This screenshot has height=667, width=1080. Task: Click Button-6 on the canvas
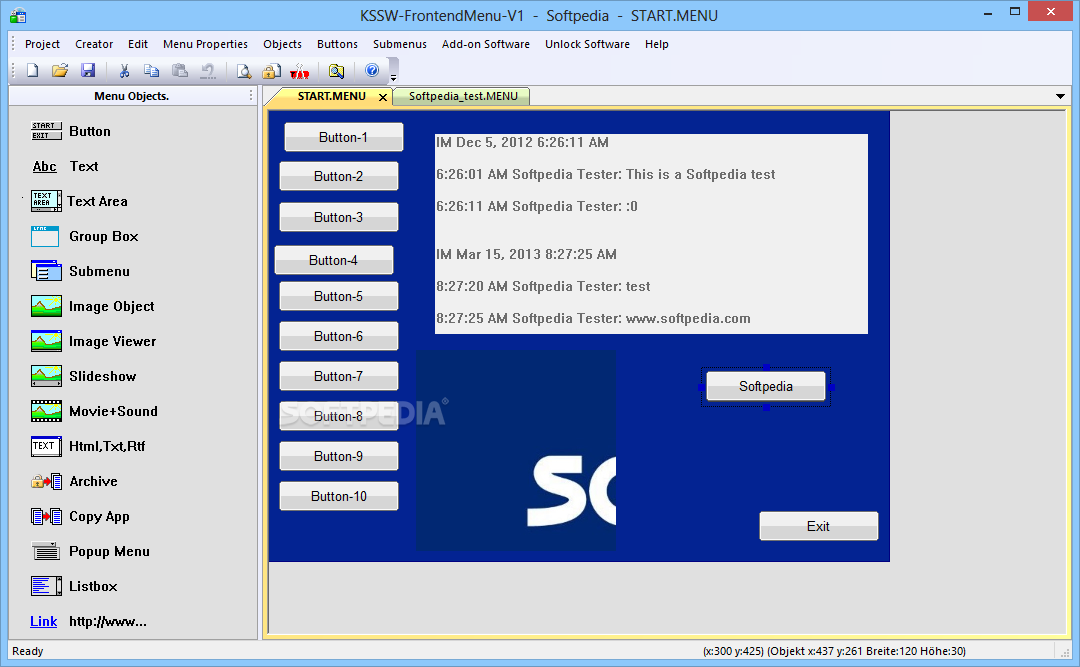coord(339,336)
